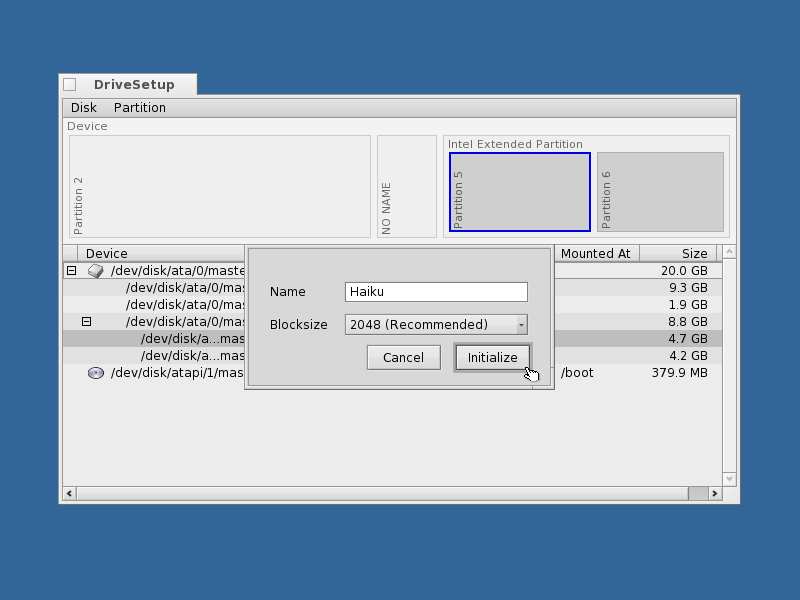Viewport: 800px width, 600px height.
Task: Open the Disk menu
Action: [x=83, y=107]
